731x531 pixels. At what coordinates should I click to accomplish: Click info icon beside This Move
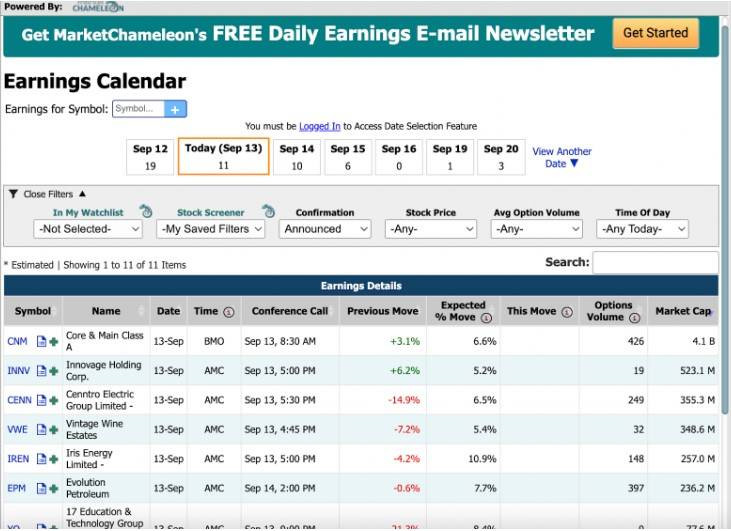(x=567, y=312)
